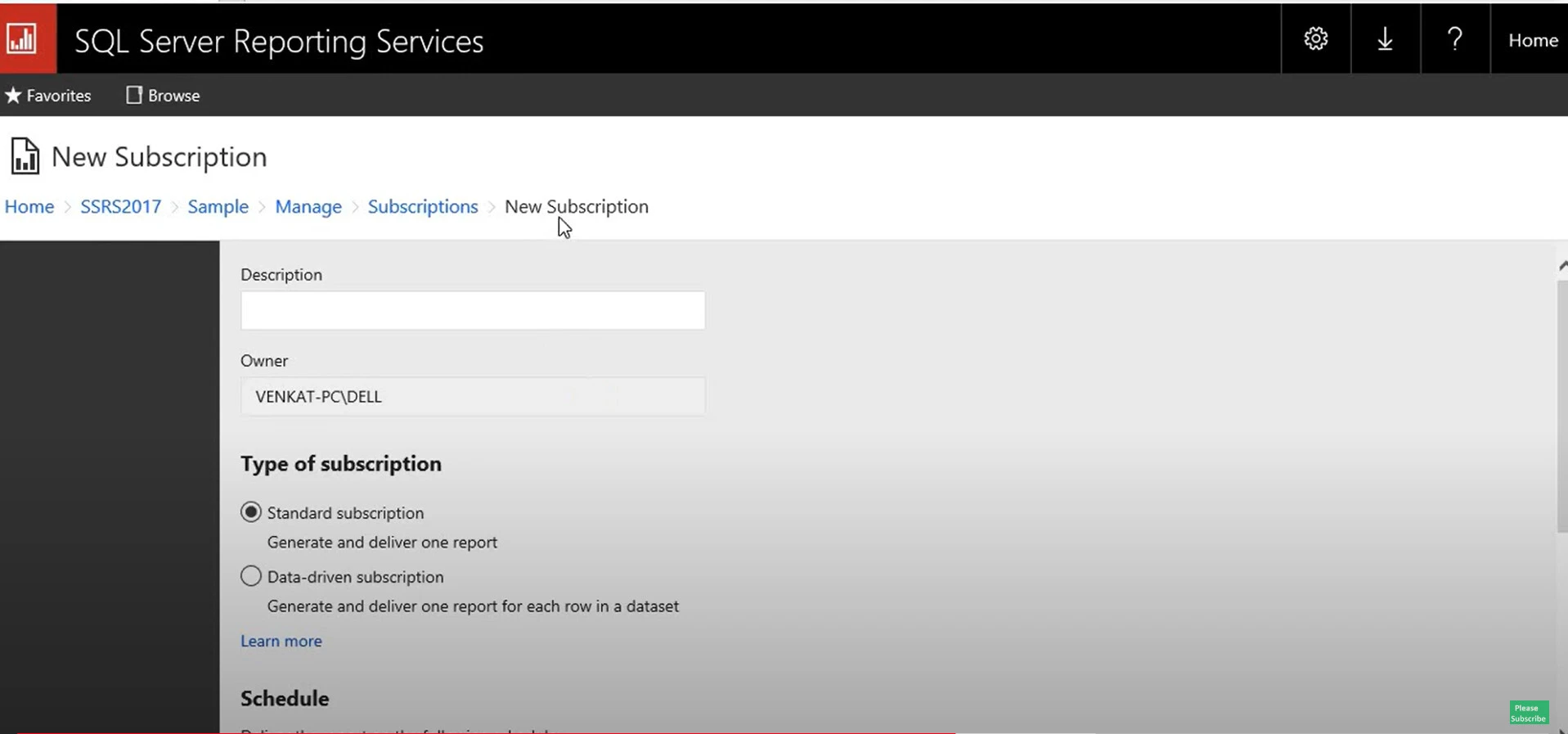
Task: Click the Browse page icon
Action: click(134, 96)
